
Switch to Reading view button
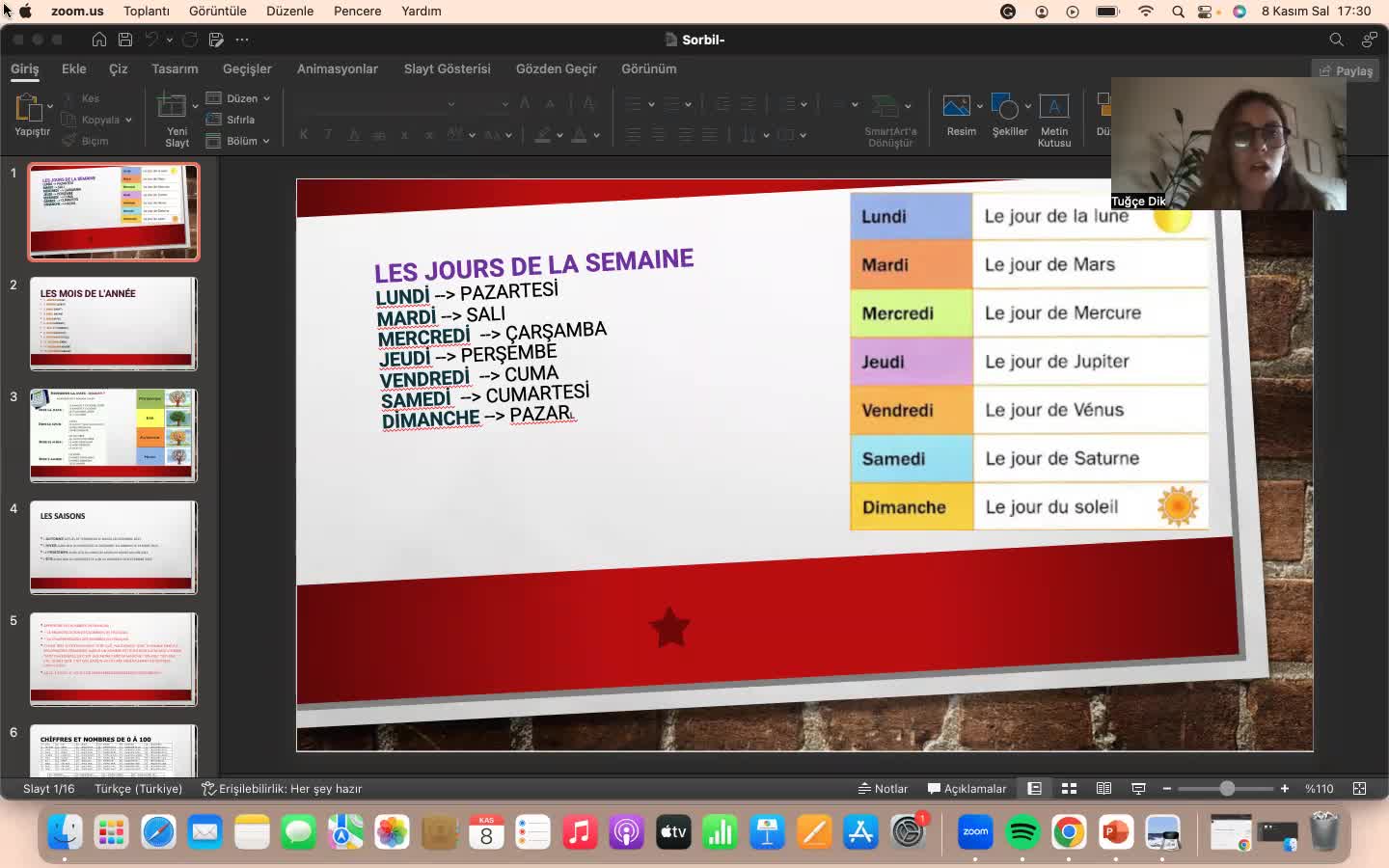click(1103, 789)
